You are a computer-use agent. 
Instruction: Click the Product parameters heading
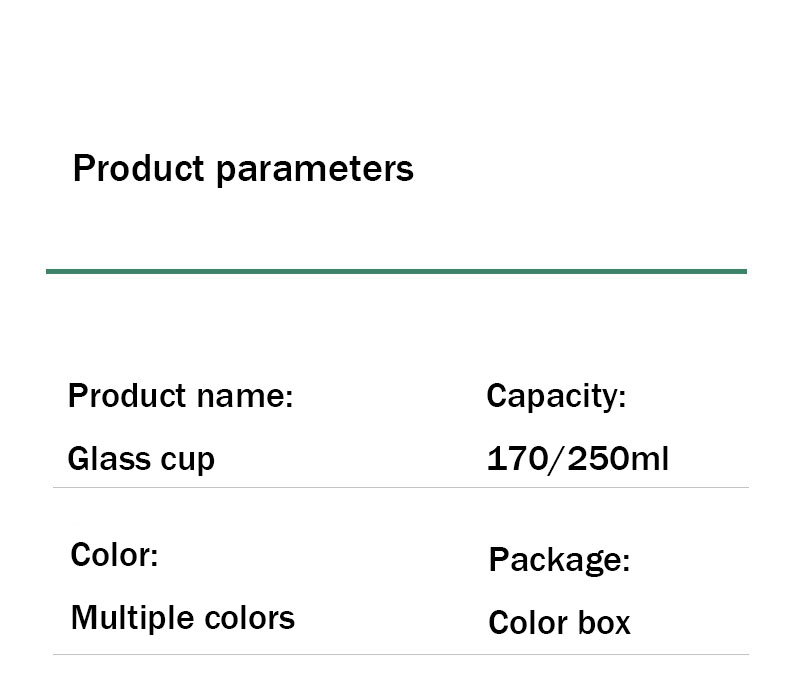coord(243,169)
